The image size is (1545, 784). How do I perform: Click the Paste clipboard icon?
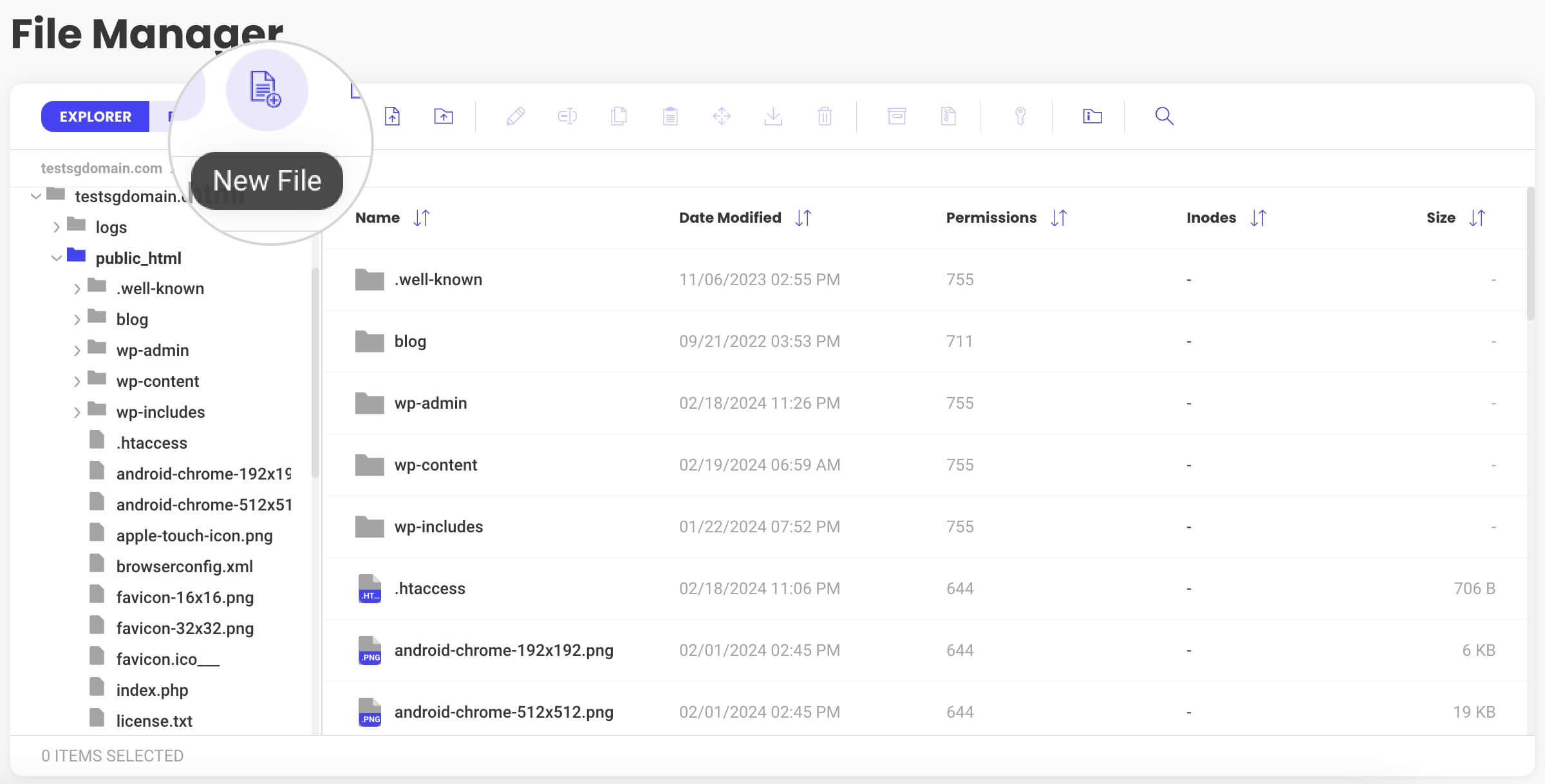670,117
